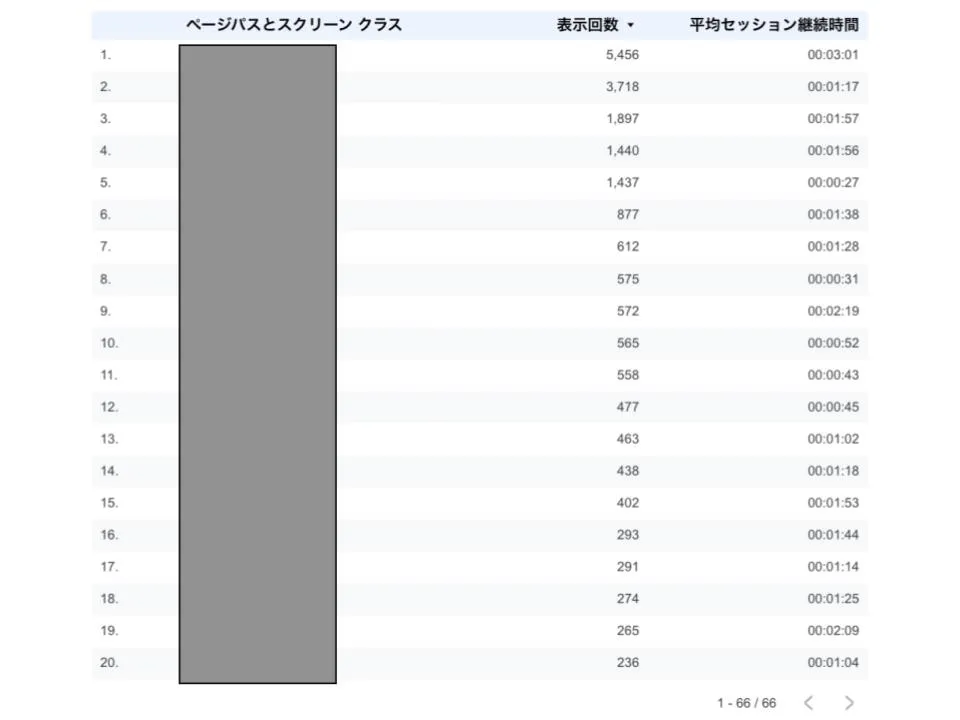Click session duration 00:00:31
Image resolution: width=960 pixels, height=720 pixels.
(833, 279)
